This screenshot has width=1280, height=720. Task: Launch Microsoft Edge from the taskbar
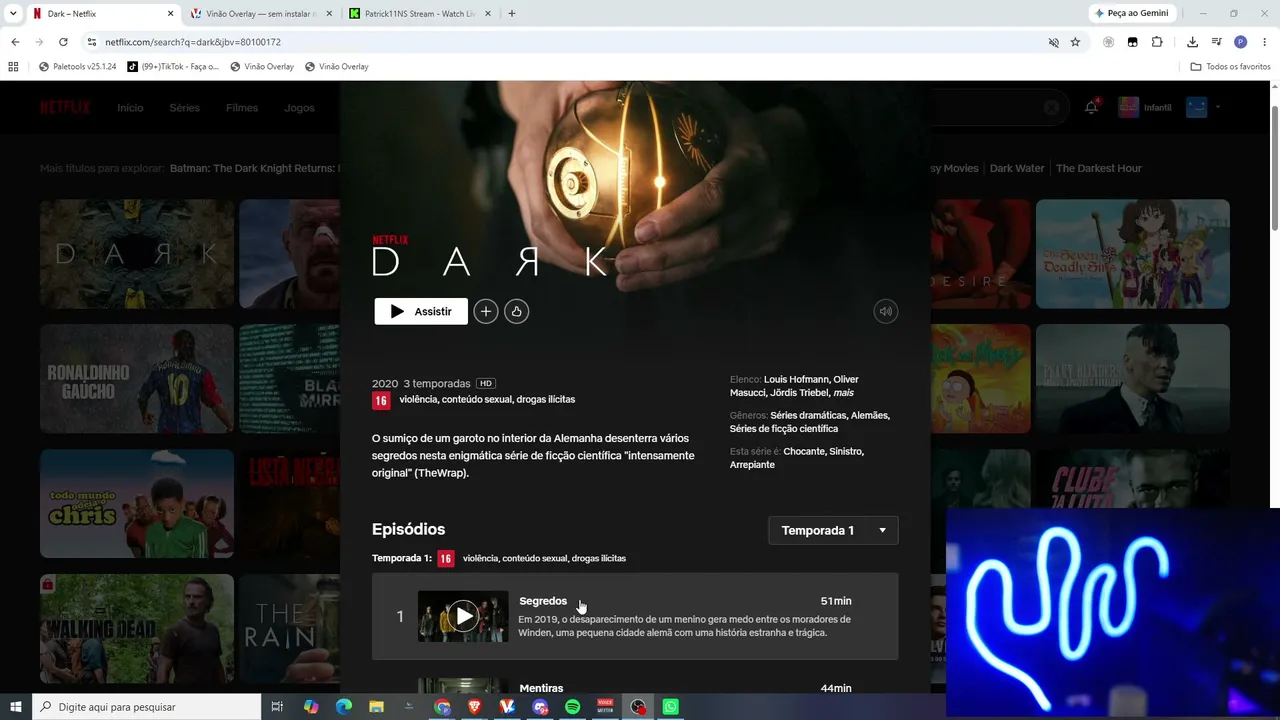344,707
